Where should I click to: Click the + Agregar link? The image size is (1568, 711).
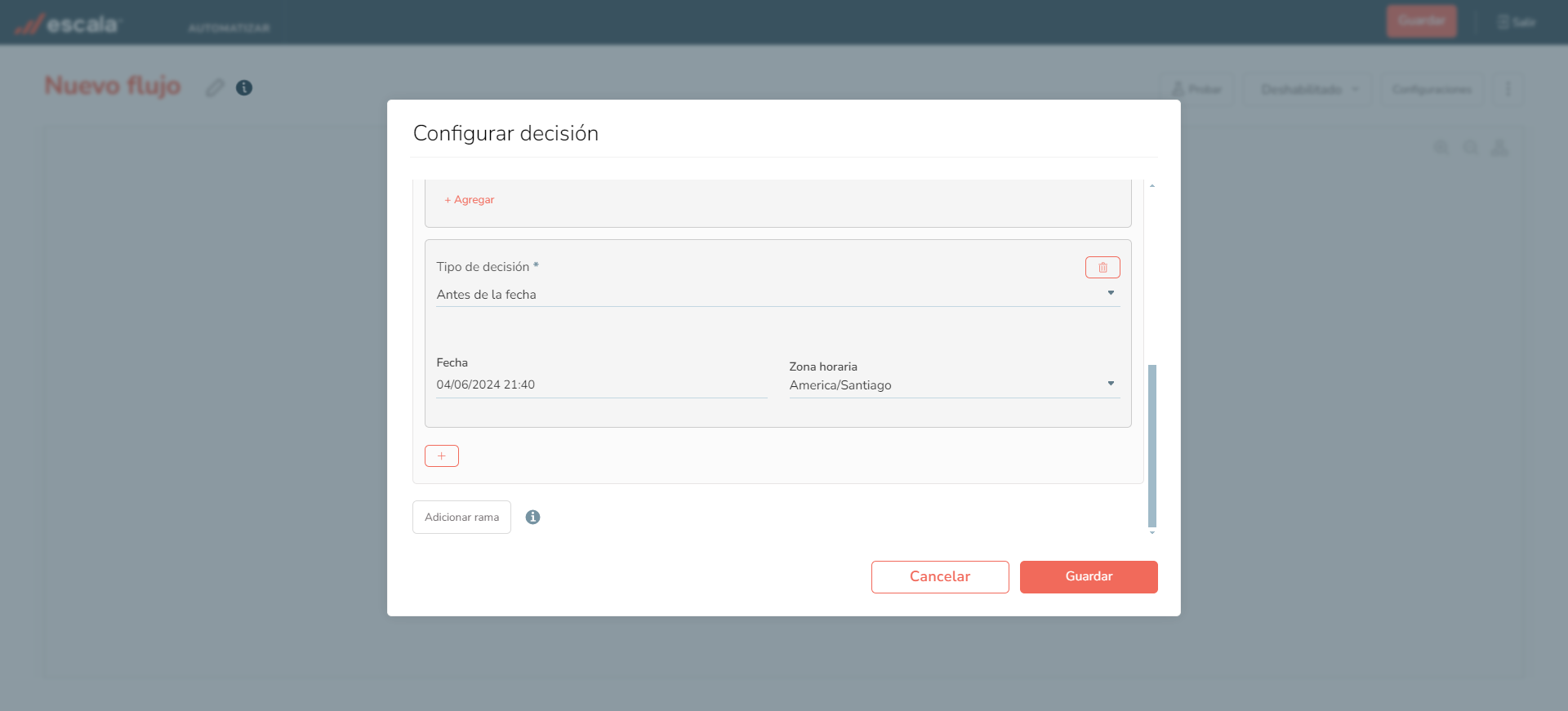(470, 200)
